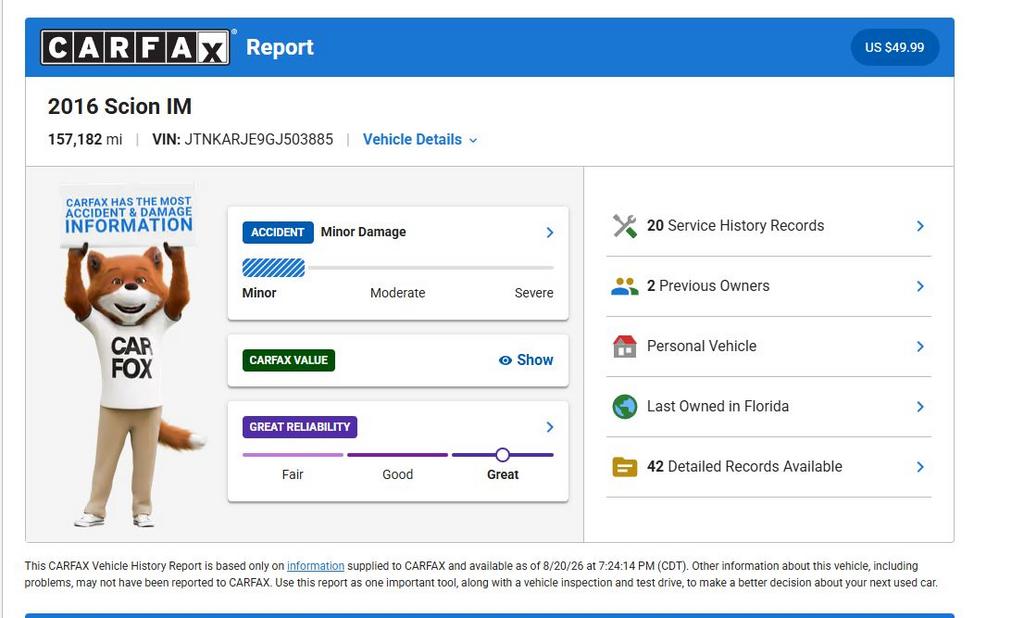1024x618 pixels.
Task: Expand Previous Owners chevron
Action: tap(920, 286)
